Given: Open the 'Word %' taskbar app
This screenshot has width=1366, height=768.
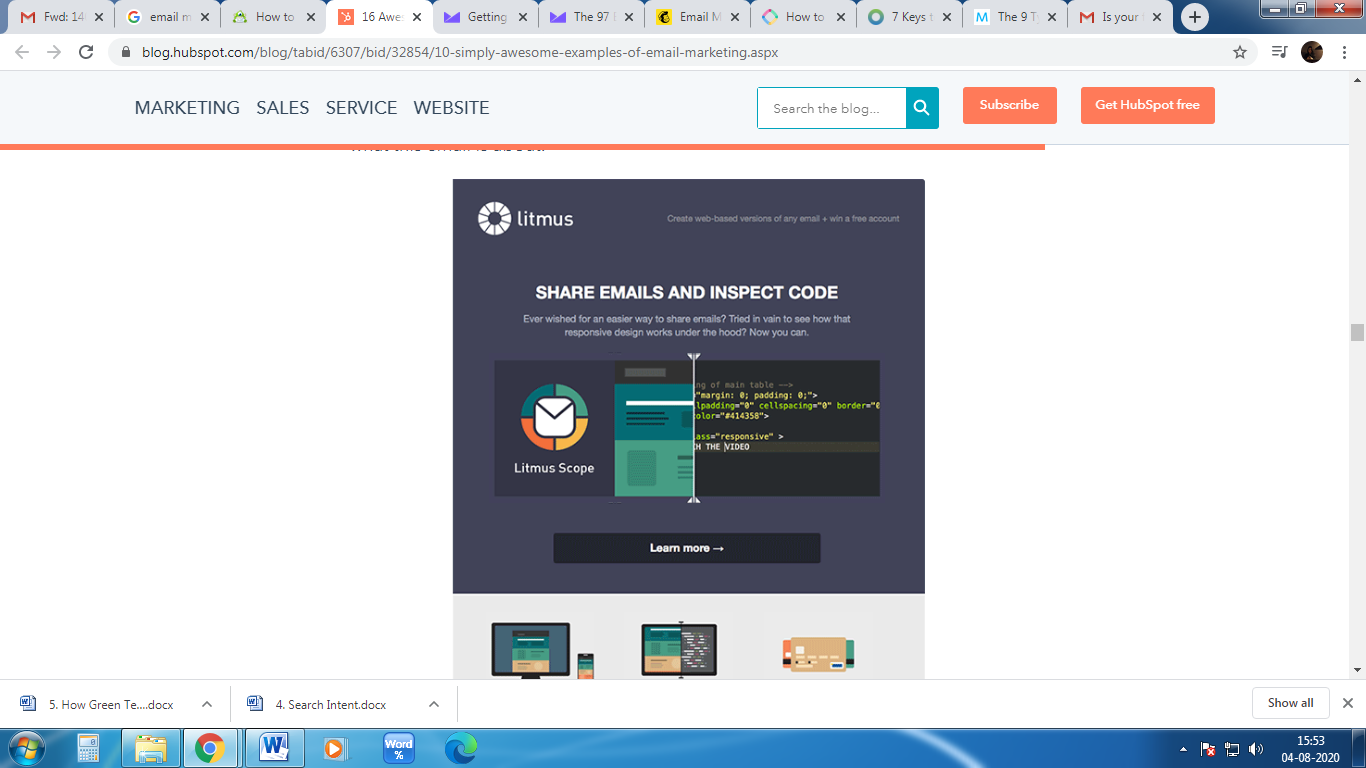Looking at the screenshot, I should pyautogui.click(x=399, y=748).
